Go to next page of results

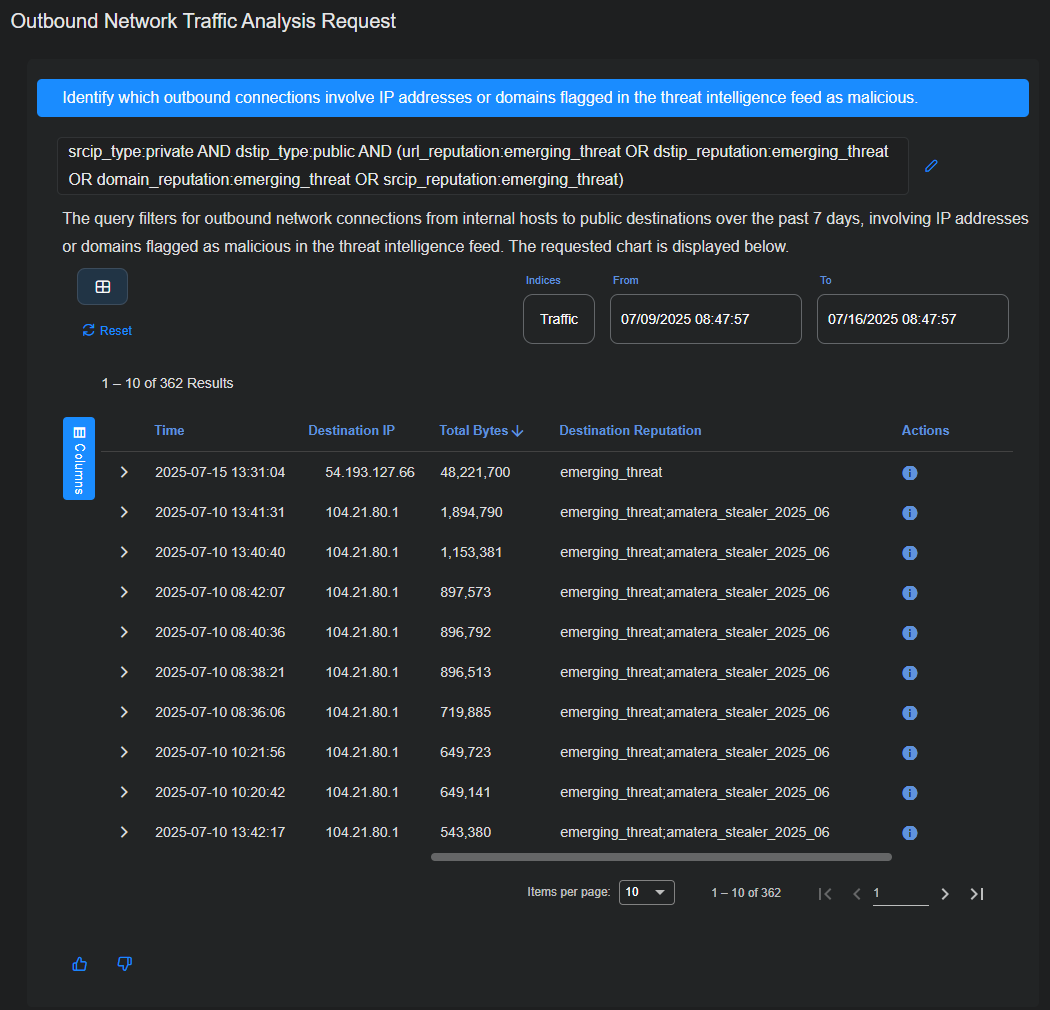(x=945, y=894)
